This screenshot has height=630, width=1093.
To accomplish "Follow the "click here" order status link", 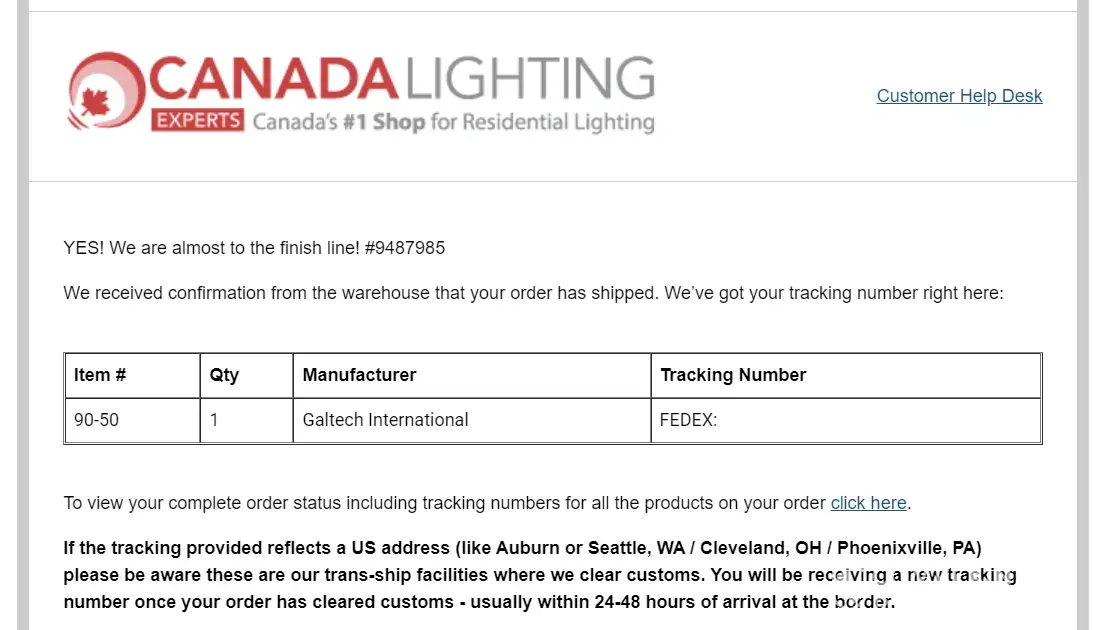I will pyautogui.click(x=868, y=503).
